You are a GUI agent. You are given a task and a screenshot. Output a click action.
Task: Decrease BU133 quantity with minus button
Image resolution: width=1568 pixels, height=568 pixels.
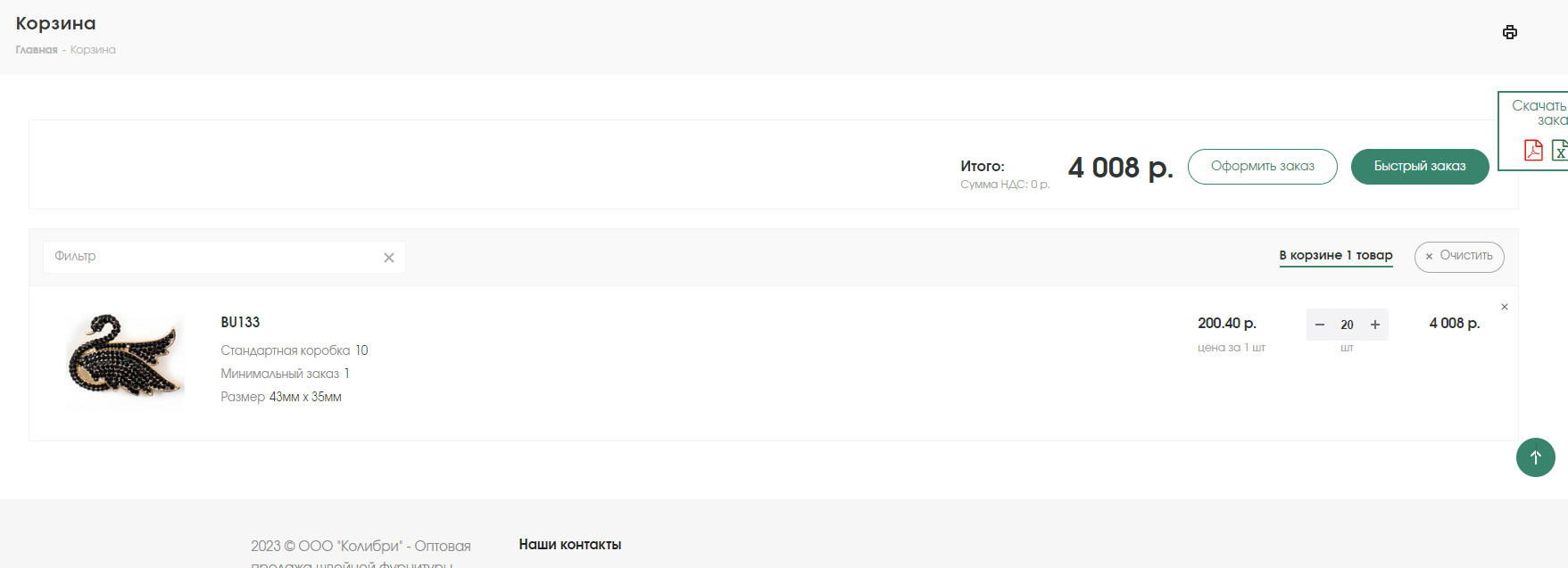tap(1319, 325)
